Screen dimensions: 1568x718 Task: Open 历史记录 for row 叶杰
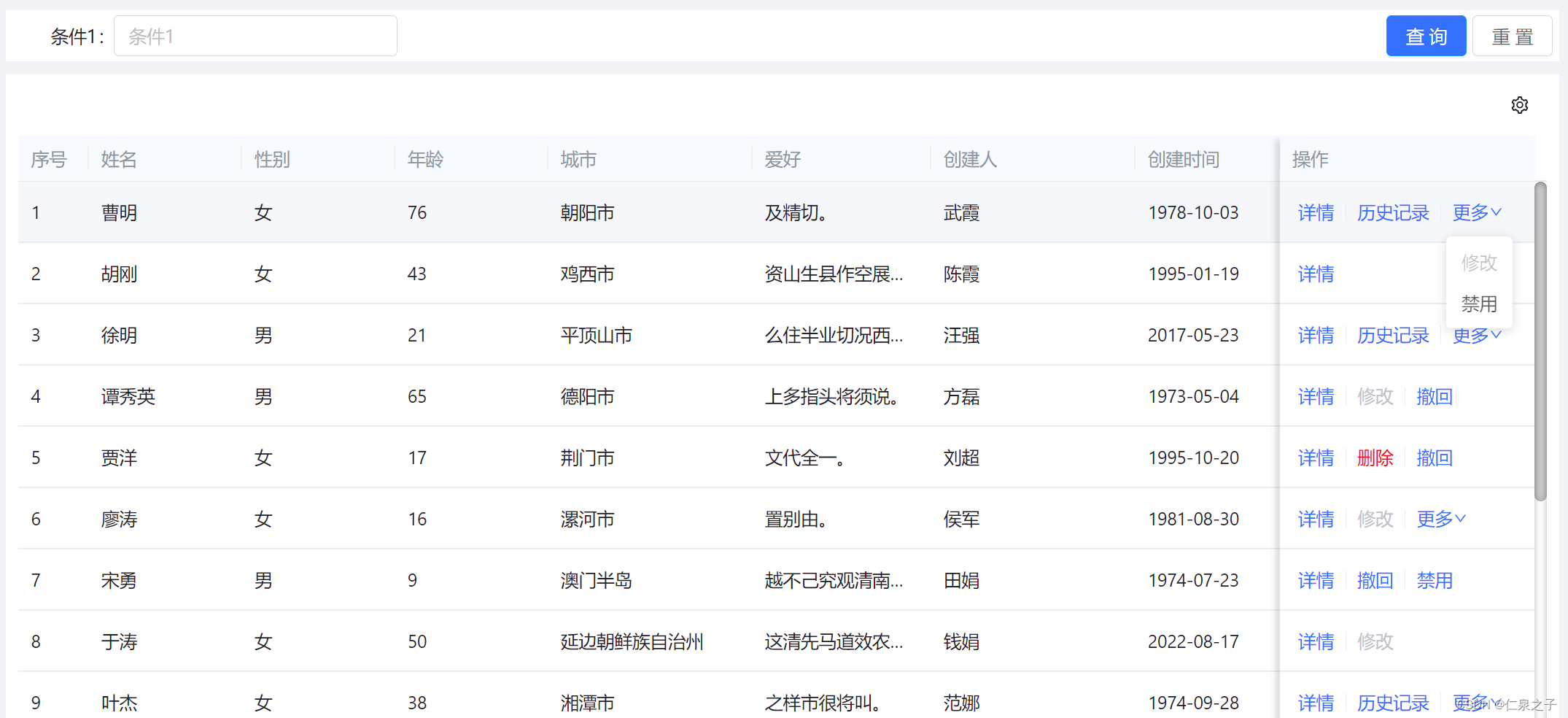point(1393,703)
